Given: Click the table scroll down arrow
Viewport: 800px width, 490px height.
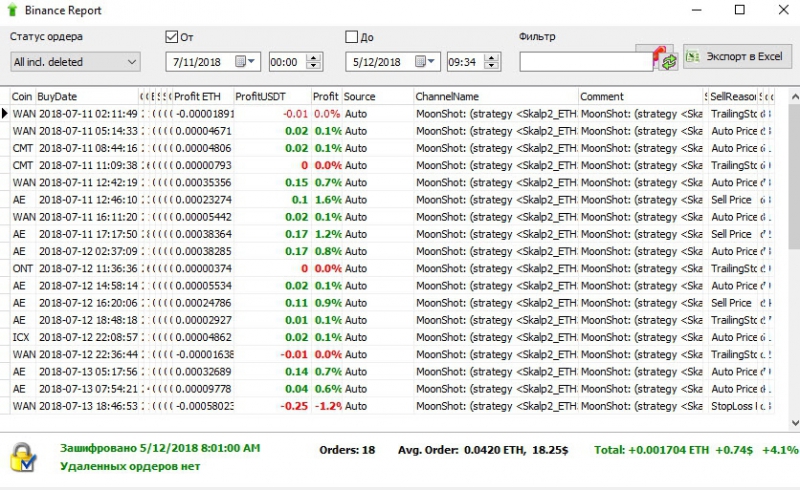Looking at the screenshot, I should 794,423.
